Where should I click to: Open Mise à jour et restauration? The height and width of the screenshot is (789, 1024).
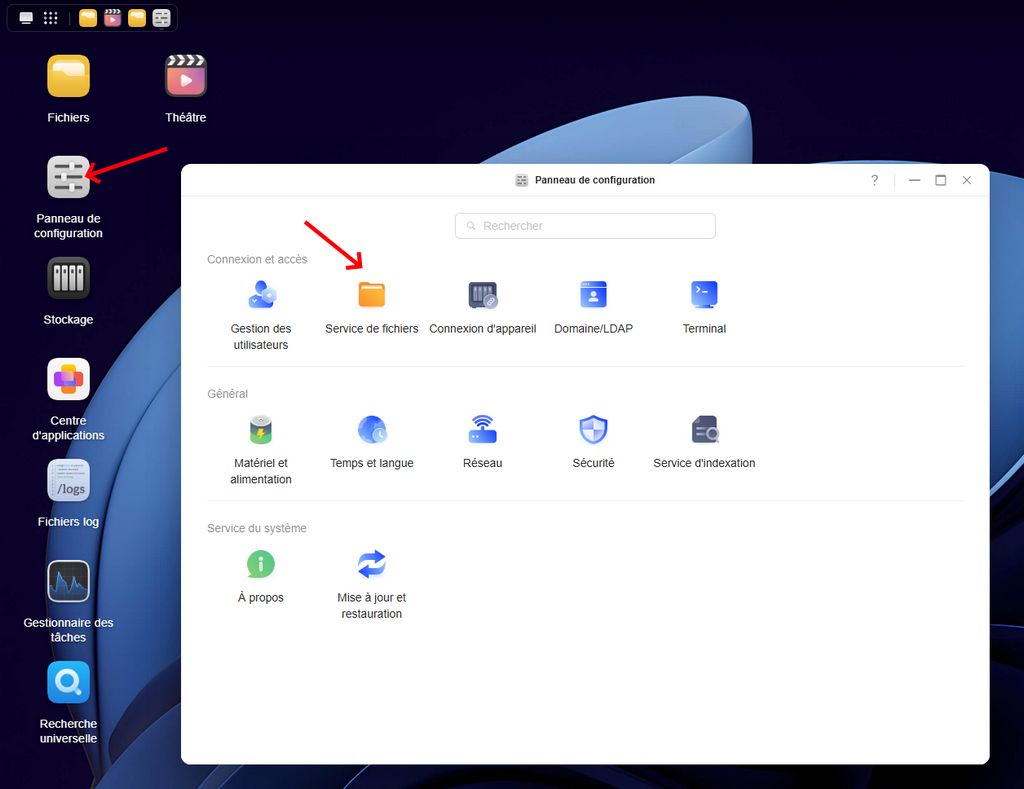click(371, 564)
